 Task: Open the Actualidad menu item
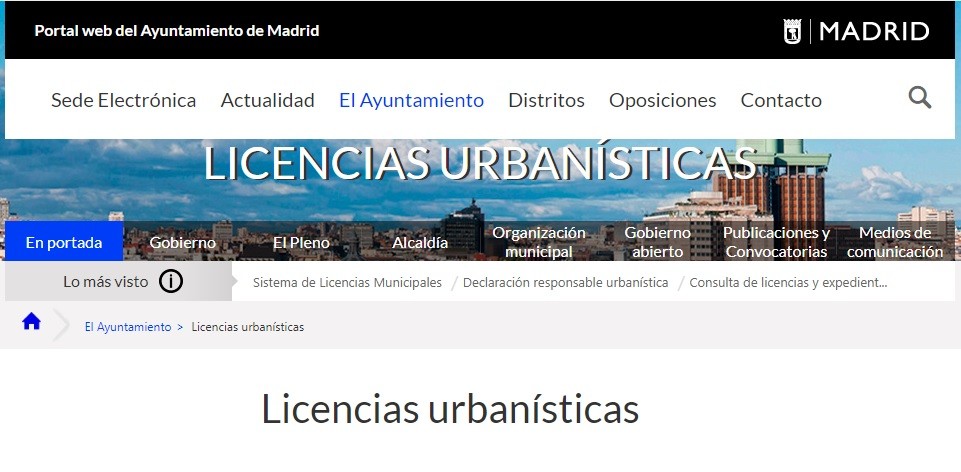(267, 100)
